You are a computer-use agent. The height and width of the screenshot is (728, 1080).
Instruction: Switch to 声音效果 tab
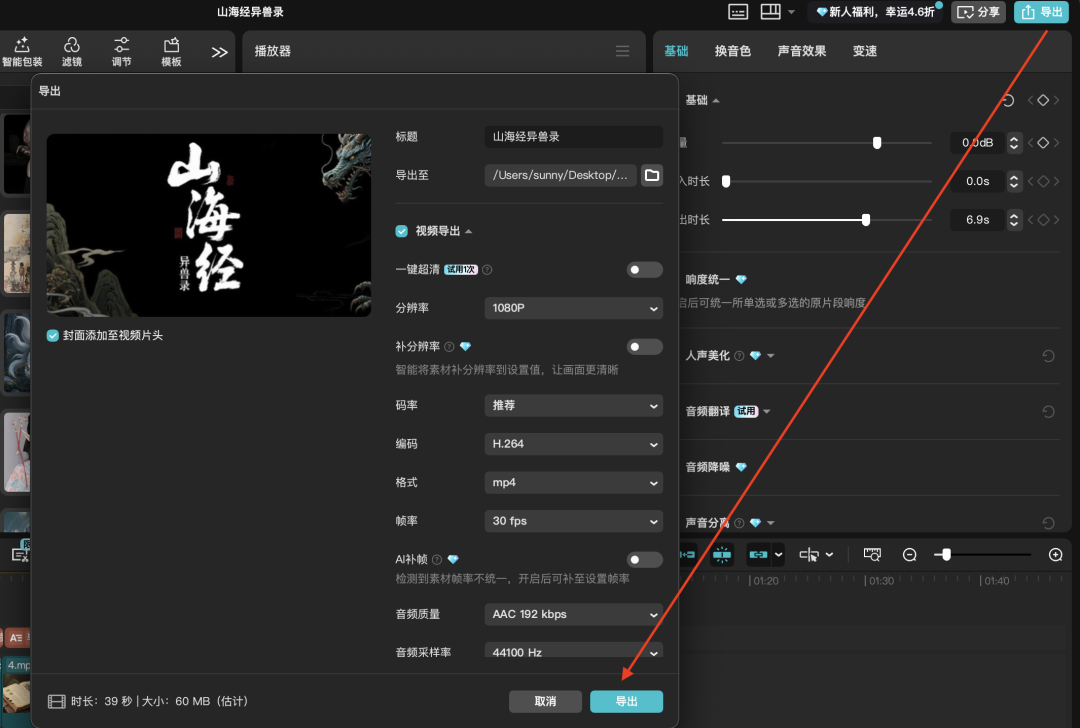[802, 51]
